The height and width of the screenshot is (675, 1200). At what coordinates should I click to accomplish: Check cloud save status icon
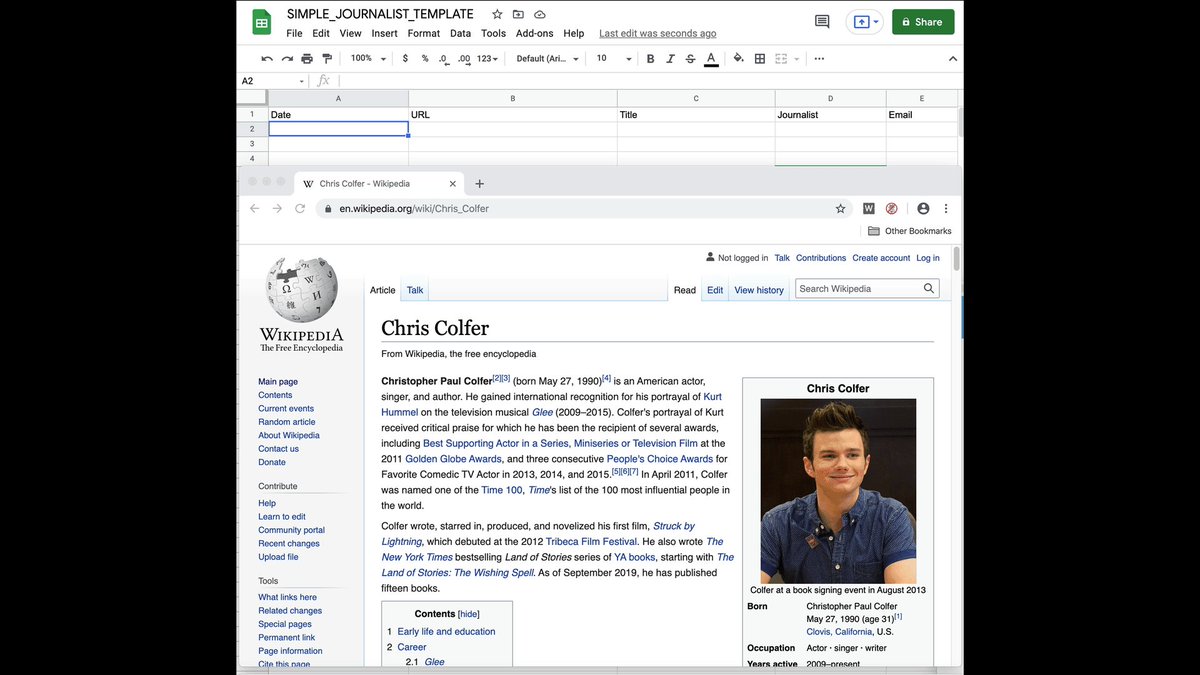(540, 15)
